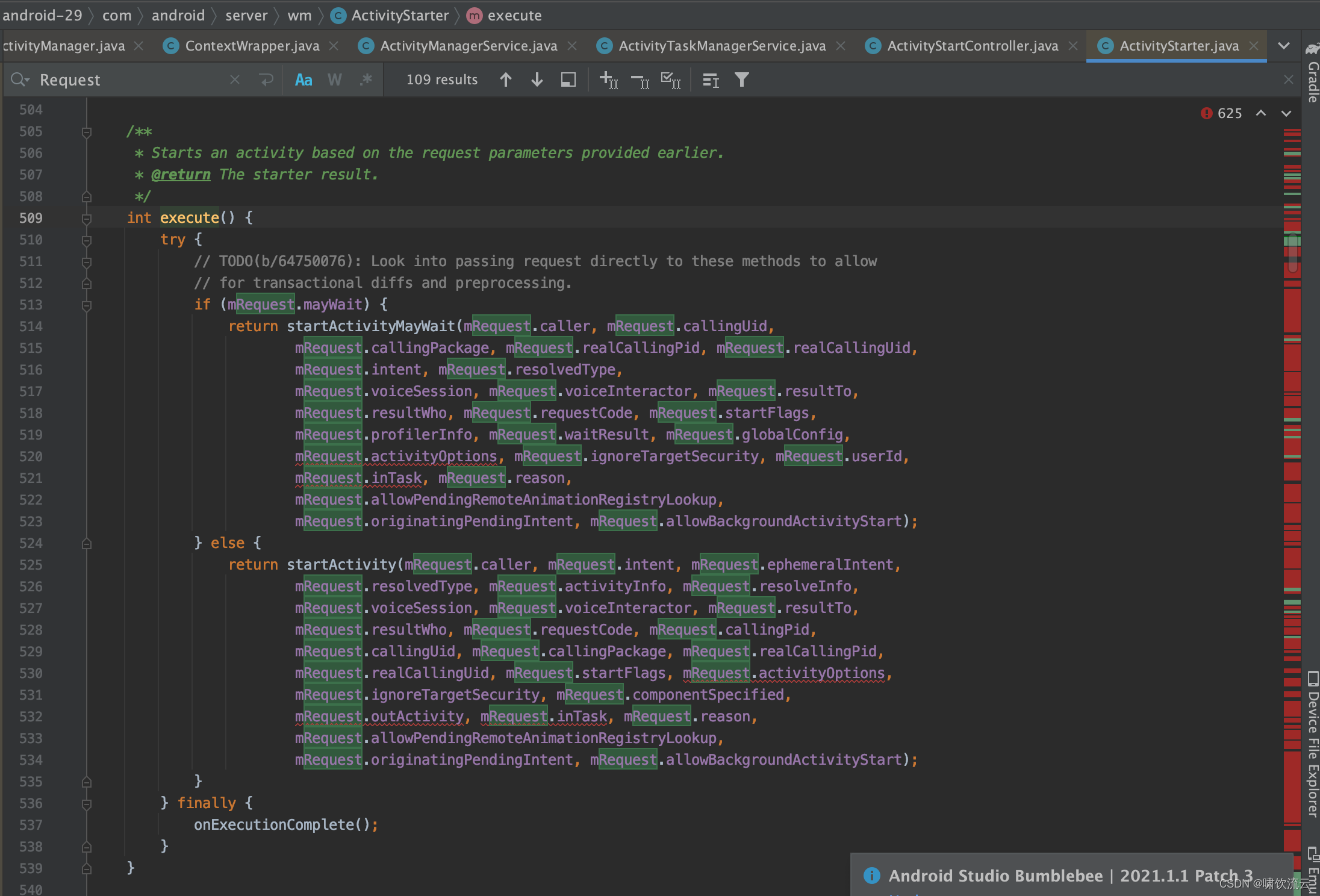Switch to ContextWrapper.java tab

(x=252, y=46)
